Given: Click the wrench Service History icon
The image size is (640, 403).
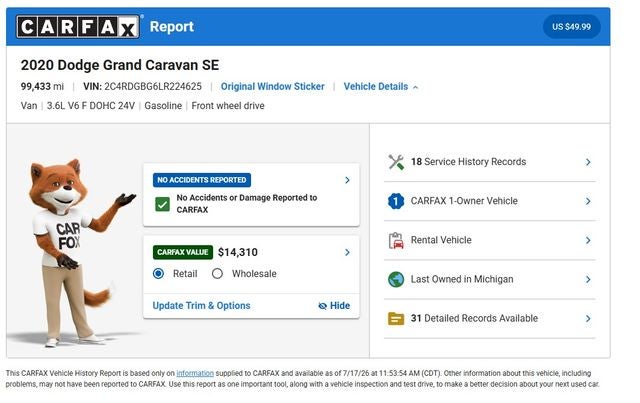Looking at the screenshot, I should [396, 162].
